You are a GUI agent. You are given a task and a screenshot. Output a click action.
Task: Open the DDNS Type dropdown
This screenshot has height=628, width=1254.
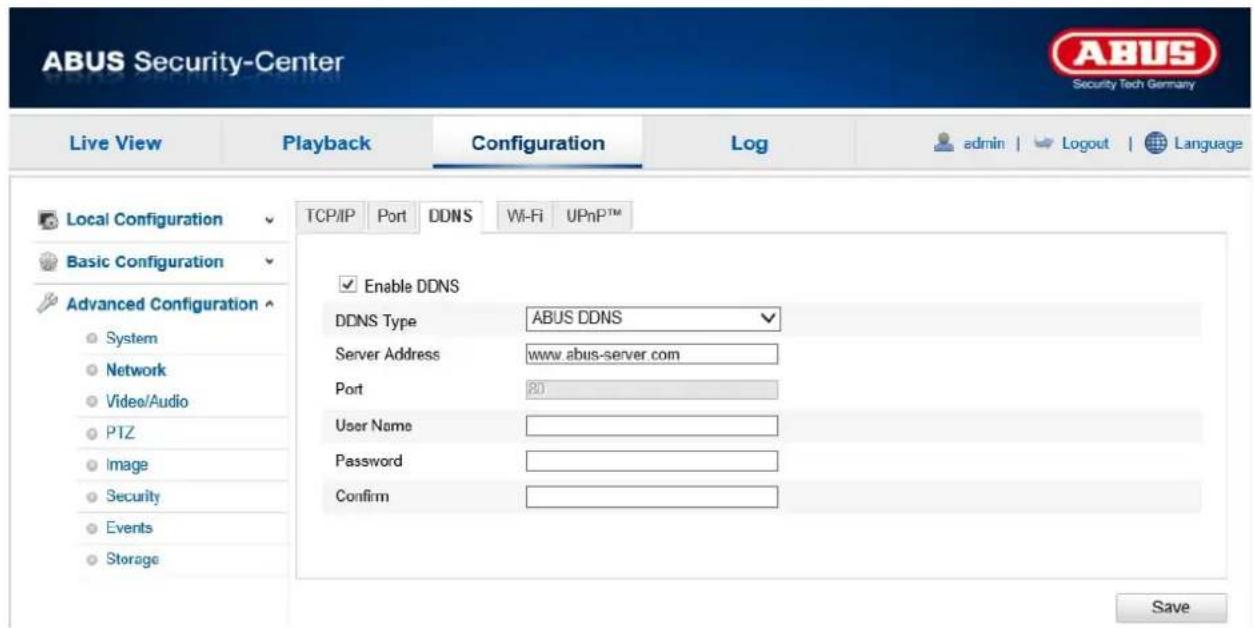click(x=652, y=320)
